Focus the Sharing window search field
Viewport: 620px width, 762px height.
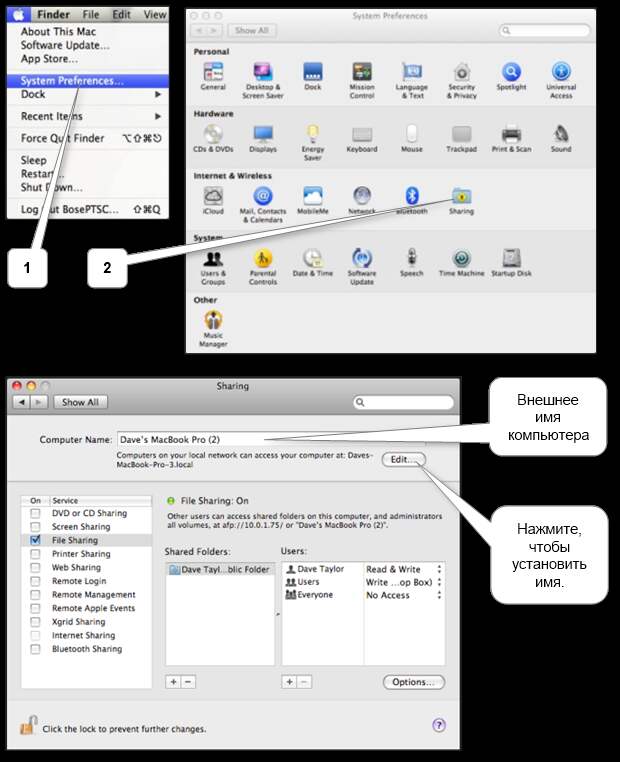coord(404,402)
